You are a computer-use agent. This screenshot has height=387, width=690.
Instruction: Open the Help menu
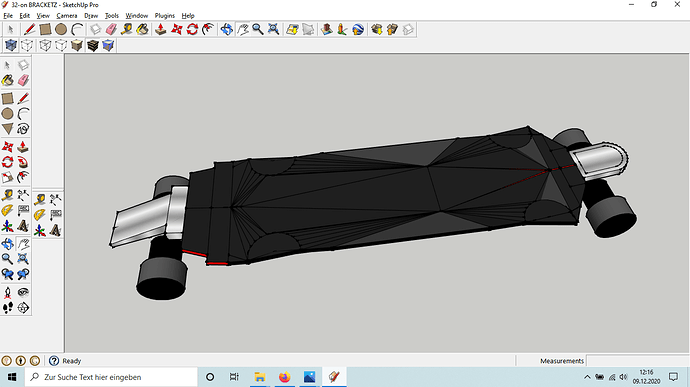click(x=188, y=15)
